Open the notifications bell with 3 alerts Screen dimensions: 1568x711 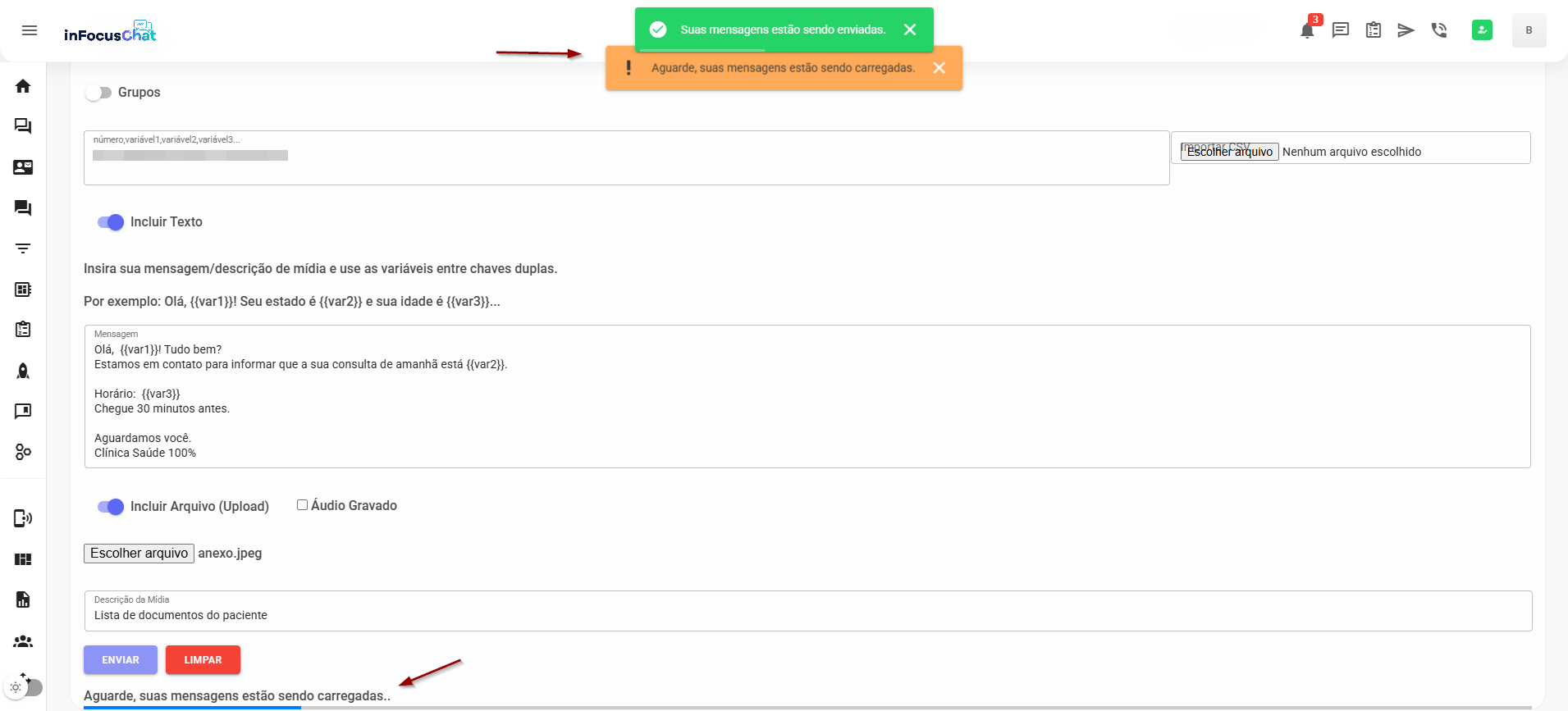point(1307,30)
